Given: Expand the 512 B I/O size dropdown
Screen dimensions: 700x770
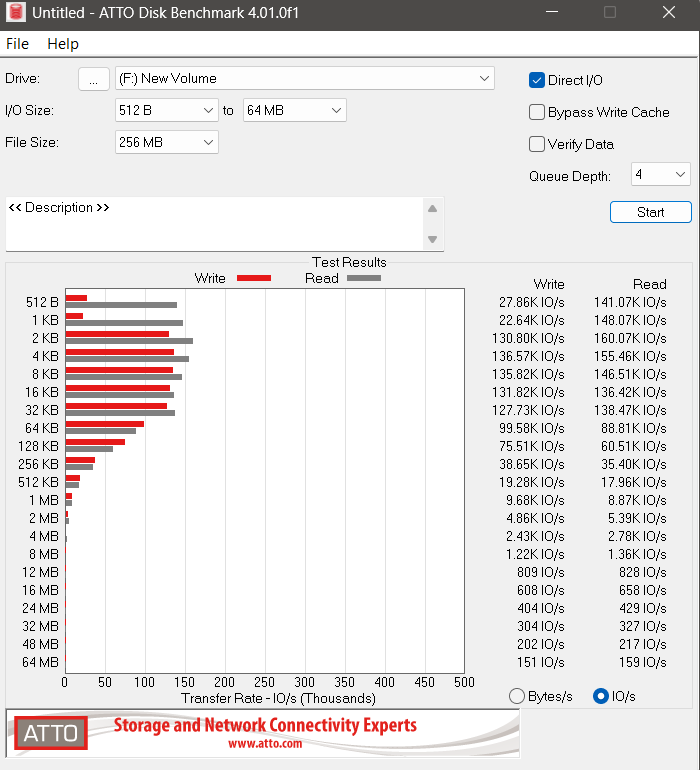Looking at the screenshot, I should pos(167,110).
